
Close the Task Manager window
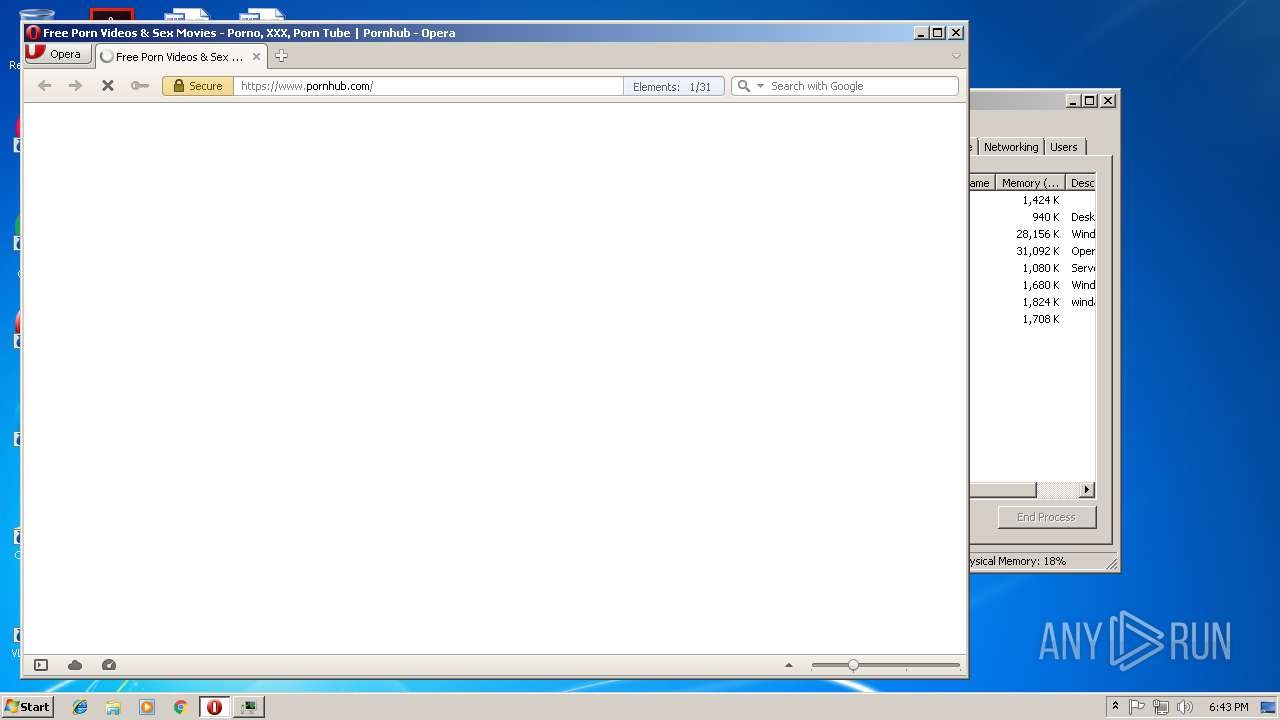pos(1107,100)
